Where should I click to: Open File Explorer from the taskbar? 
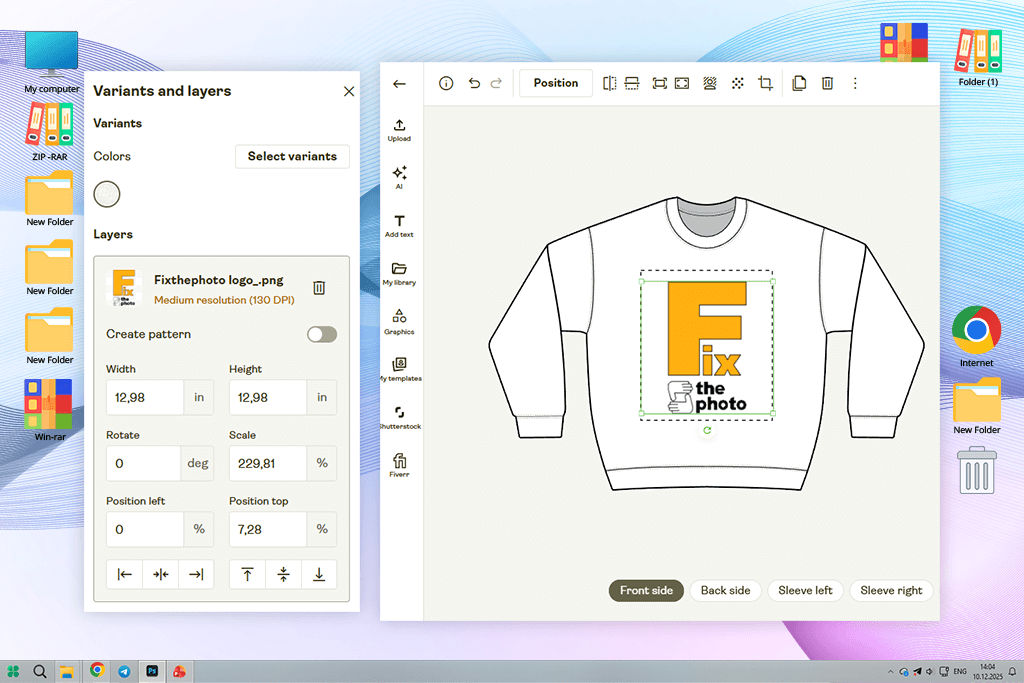coord(67,671)
